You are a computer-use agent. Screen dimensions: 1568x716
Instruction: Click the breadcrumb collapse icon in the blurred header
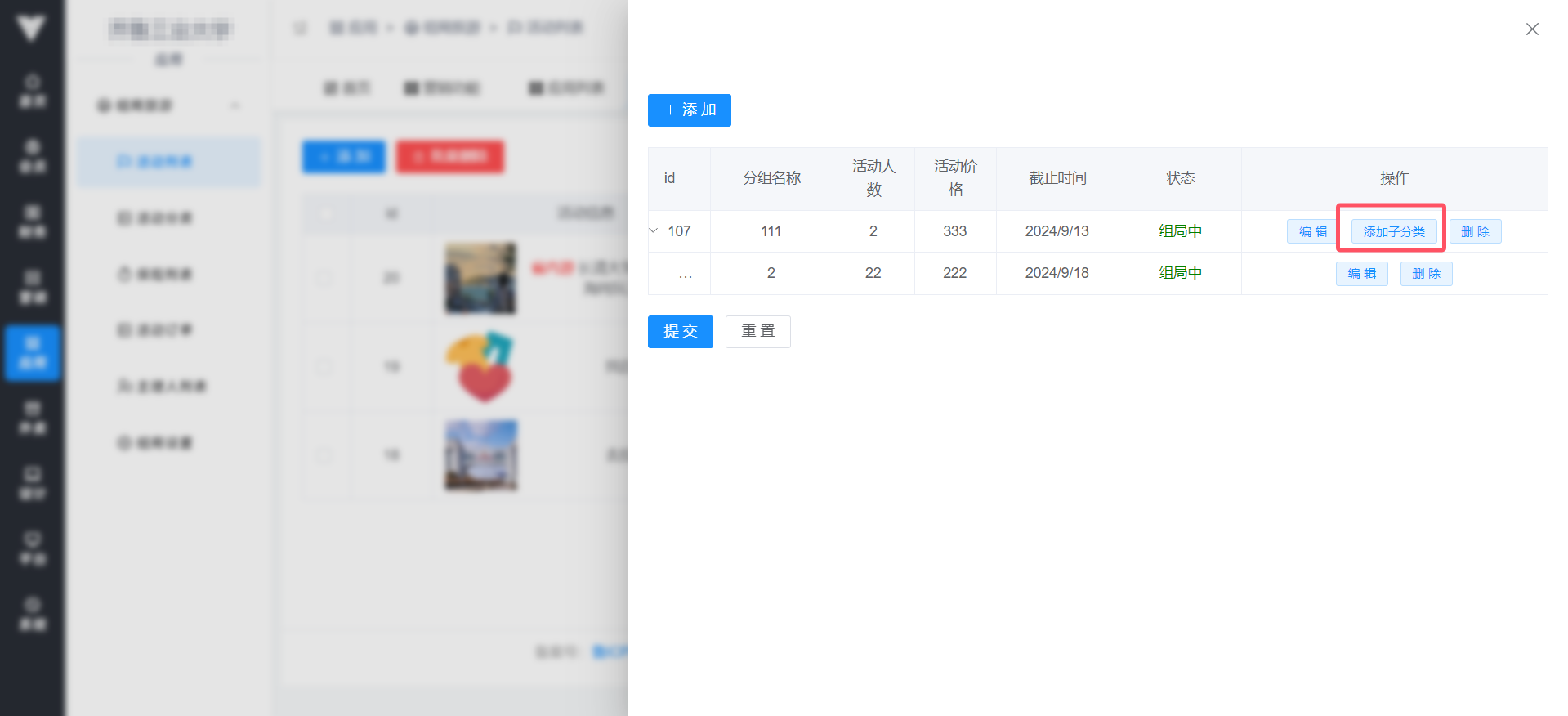300,29
